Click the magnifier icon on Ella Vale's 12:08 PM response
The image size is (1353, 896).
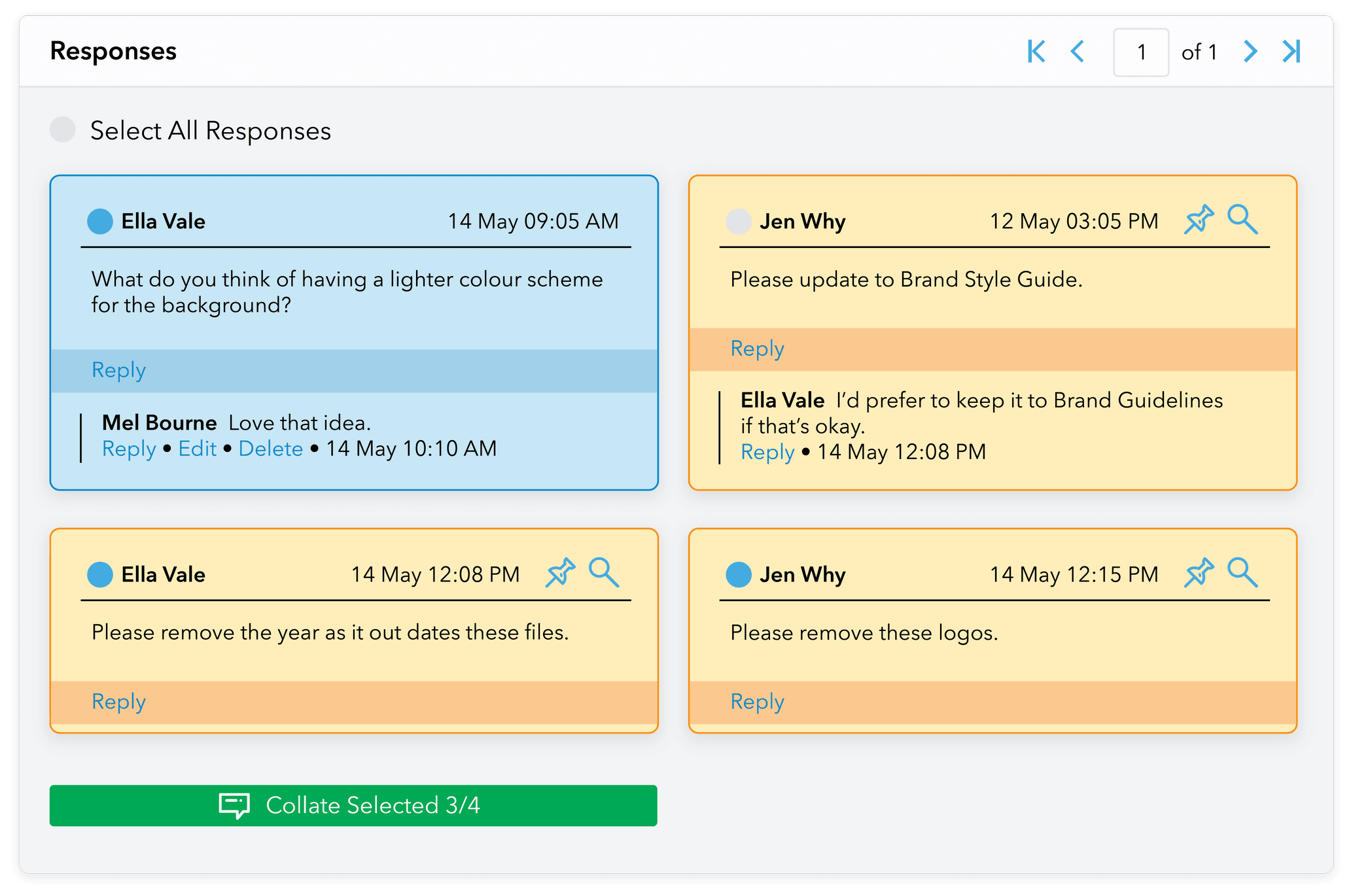603,573
